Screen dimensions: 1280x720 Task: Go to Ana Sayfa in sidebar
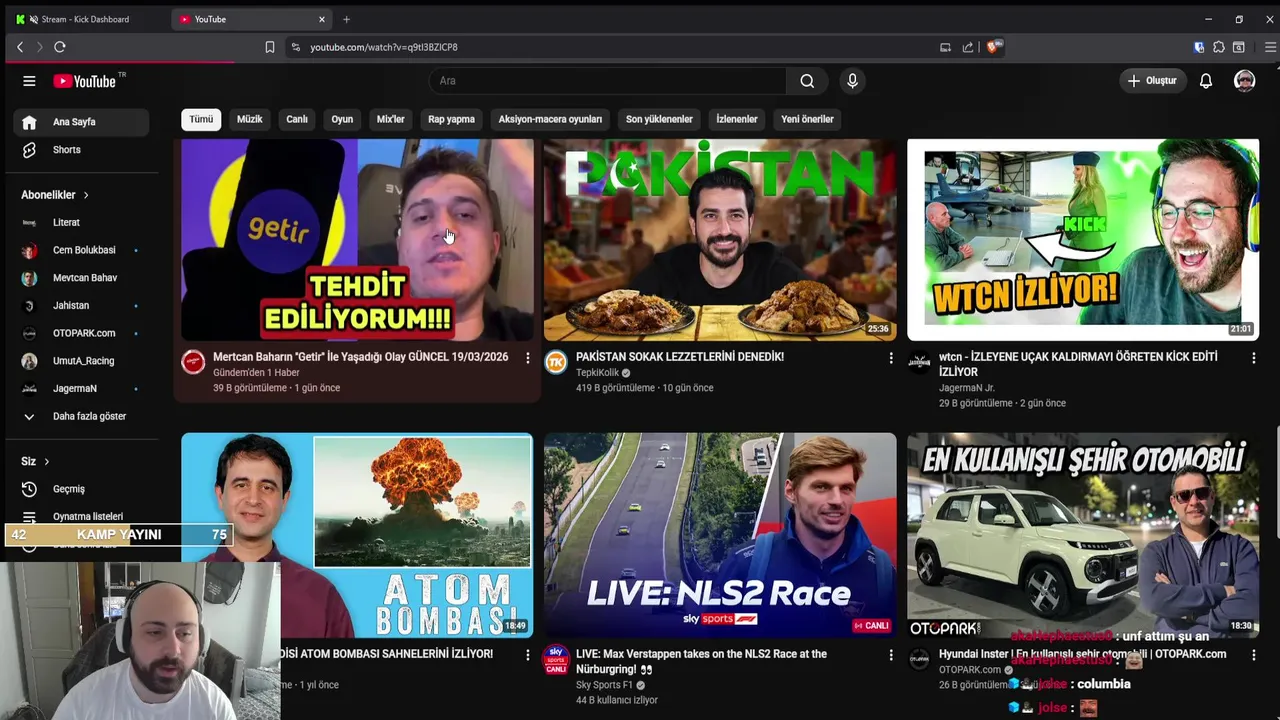pos(81,122)
